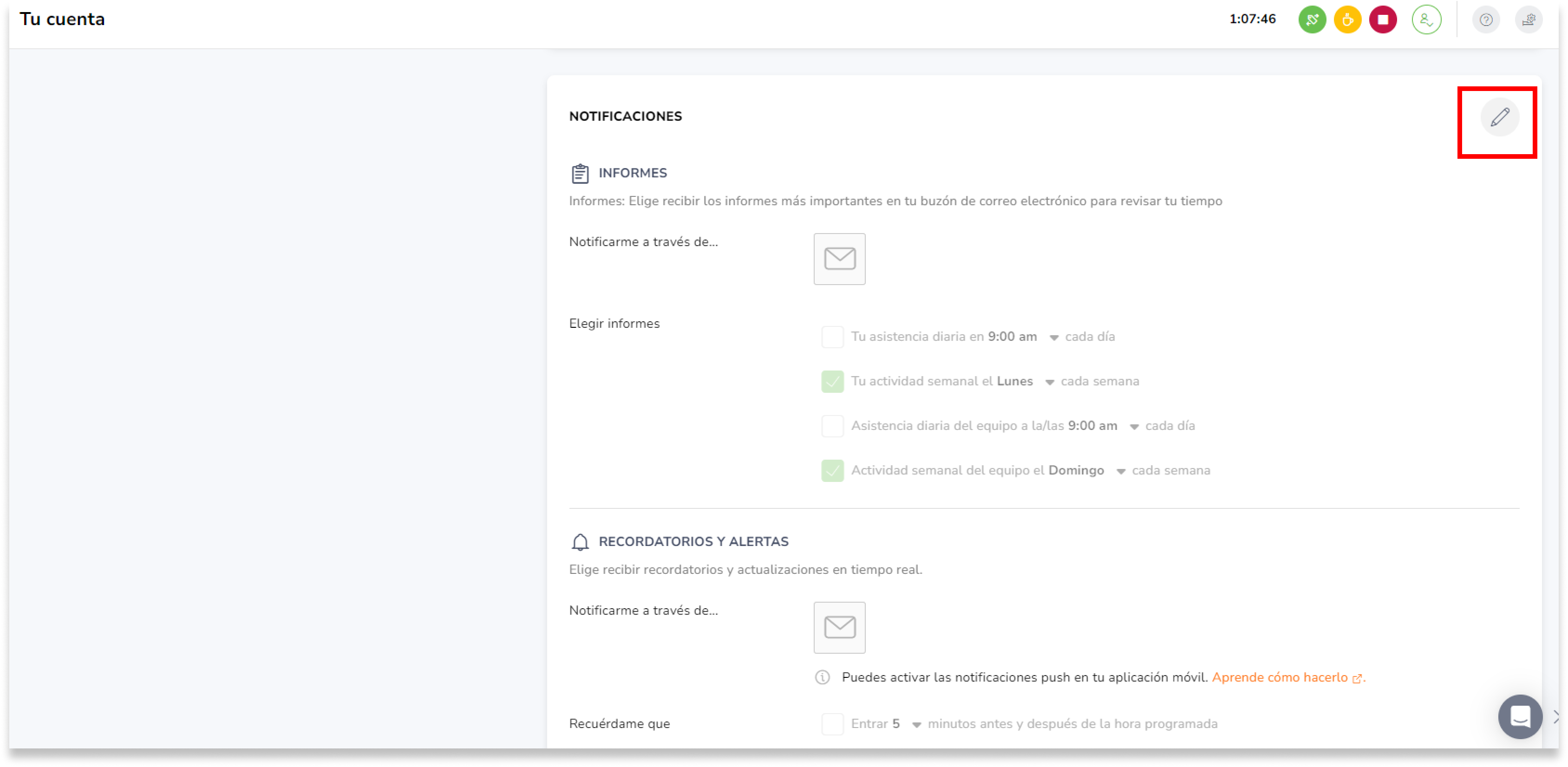Screen dimensions: 1568x767
Task: Tick the 'Entrar' reminder checkbox
Action: (x=832, y=724)
